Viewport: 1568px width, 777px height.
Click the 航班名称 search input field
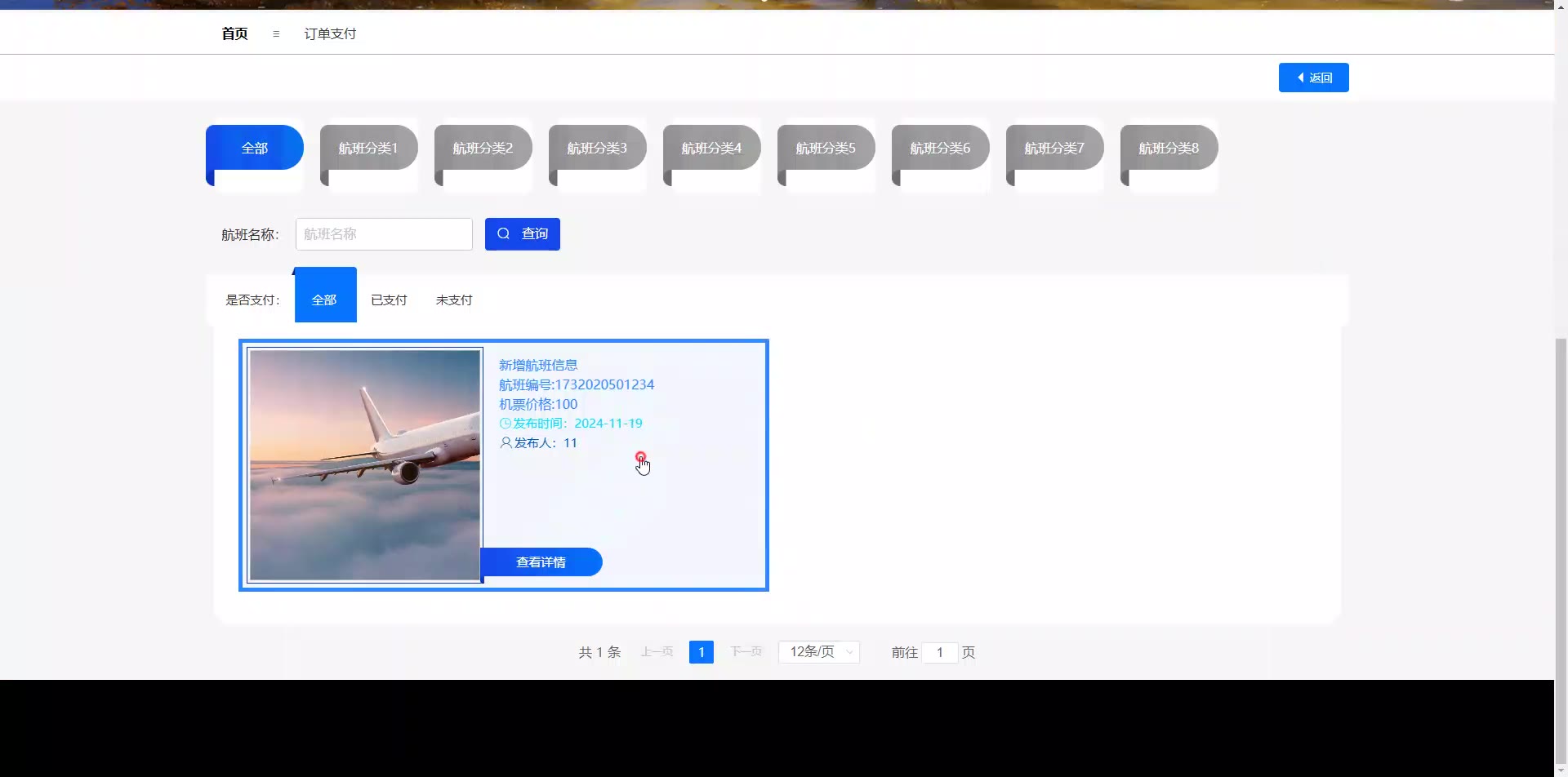384,234
